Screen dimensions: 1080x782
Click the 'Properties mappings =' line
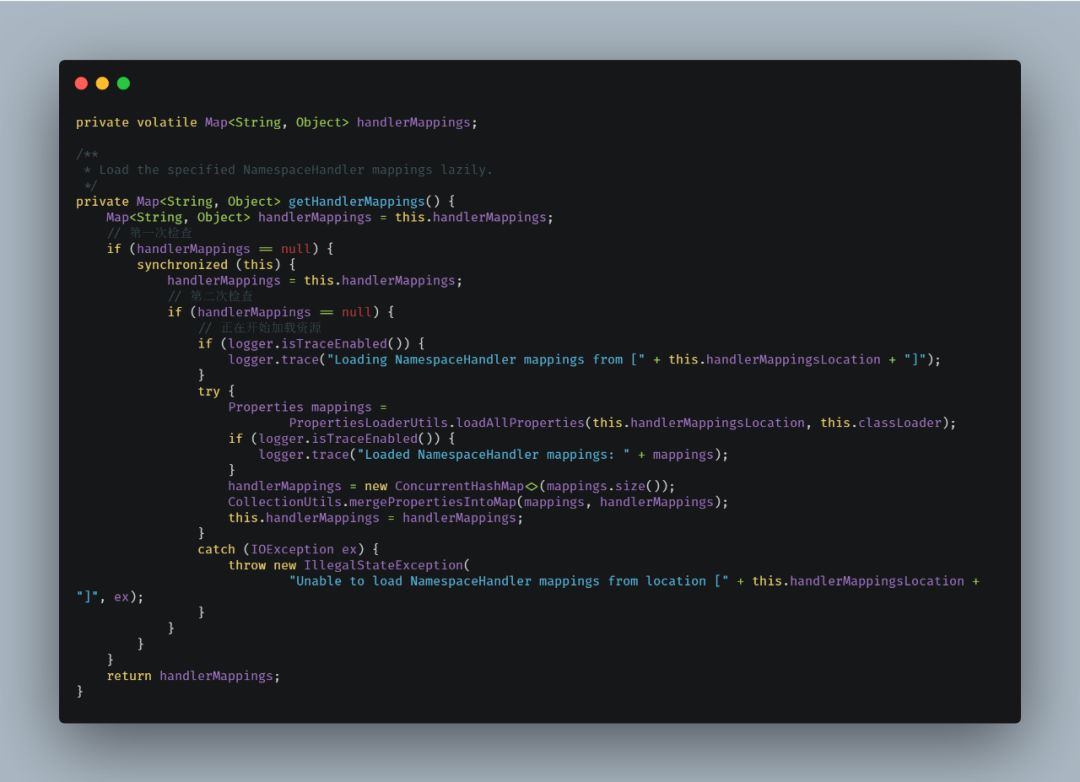tap(307, 407)
